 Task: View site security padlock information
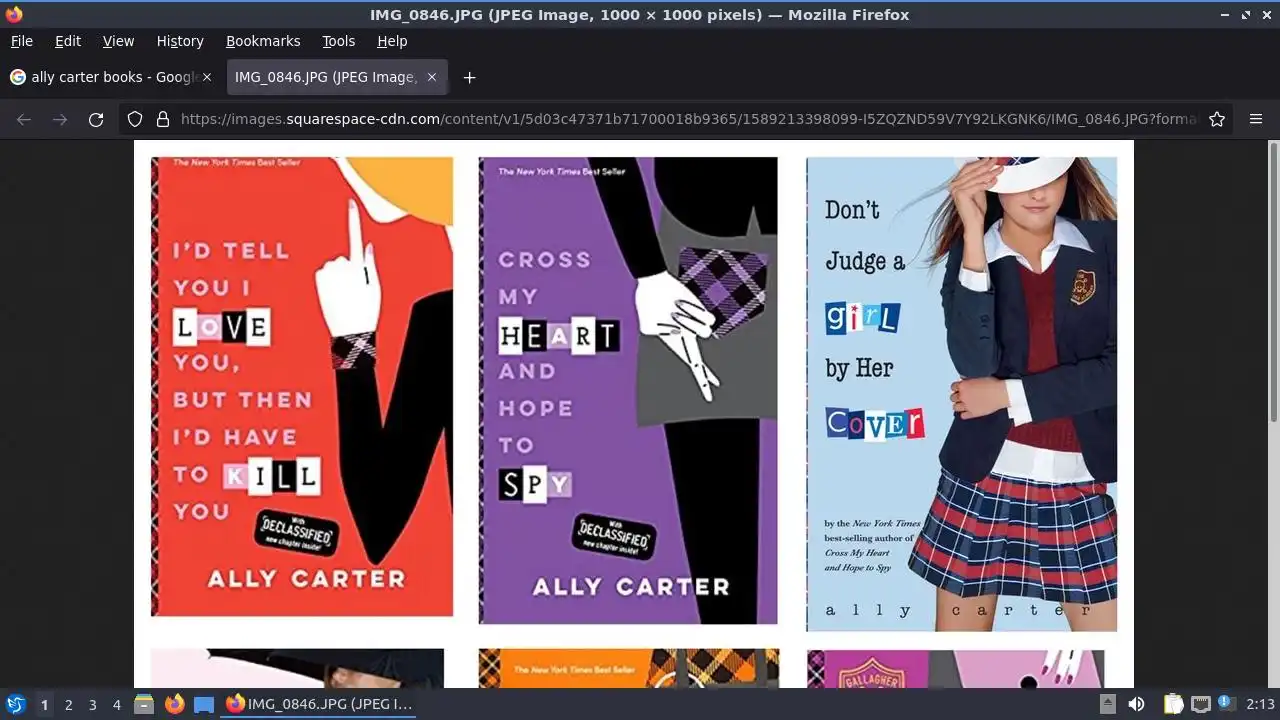(162, 119)
